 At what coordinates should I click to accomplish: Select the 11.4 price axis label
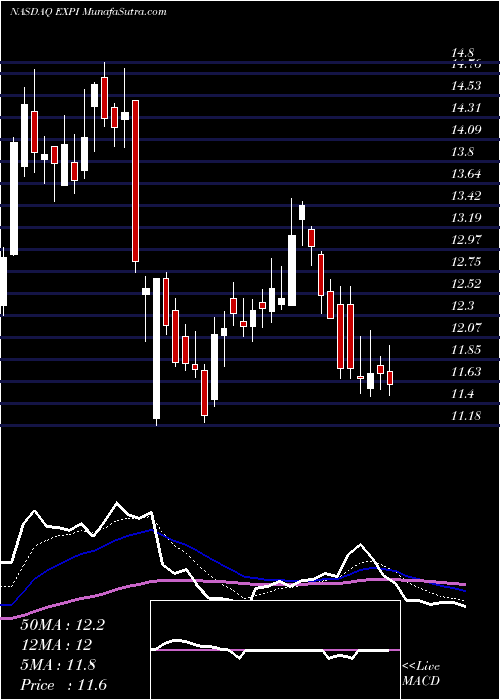463,394
